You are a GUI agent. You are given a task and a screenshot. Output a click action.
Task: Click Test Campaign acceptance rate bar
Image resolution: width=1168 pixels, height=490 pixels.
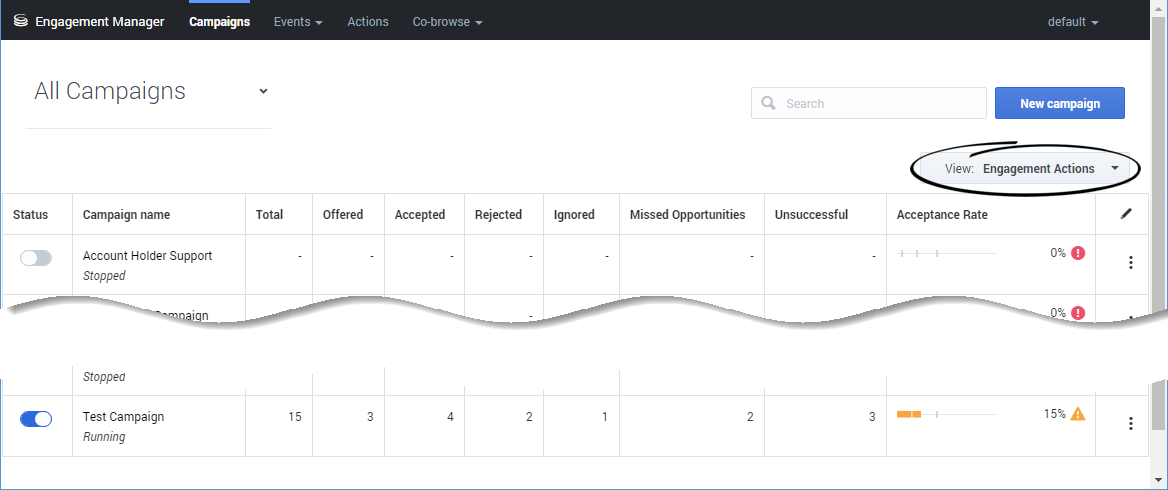(946, 414)
